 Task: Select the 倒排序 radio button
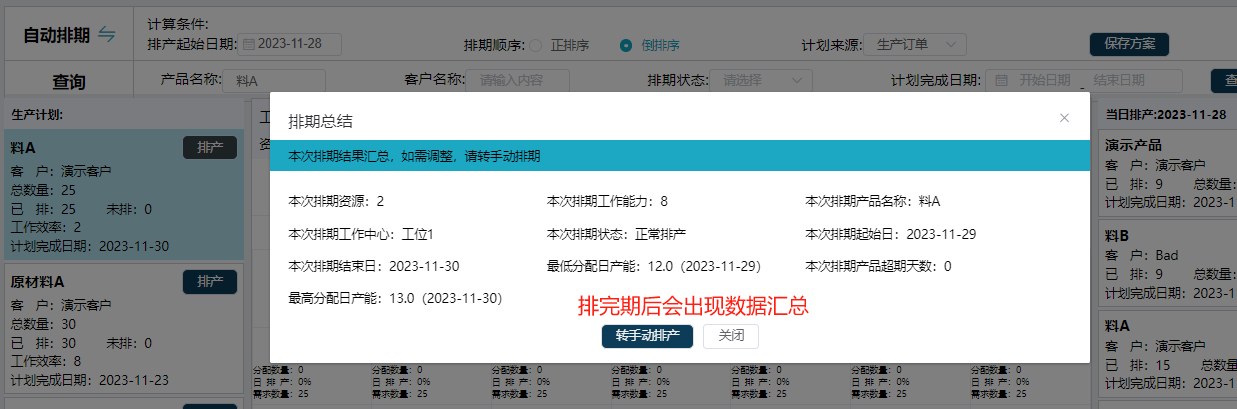(x=626, y=45)
